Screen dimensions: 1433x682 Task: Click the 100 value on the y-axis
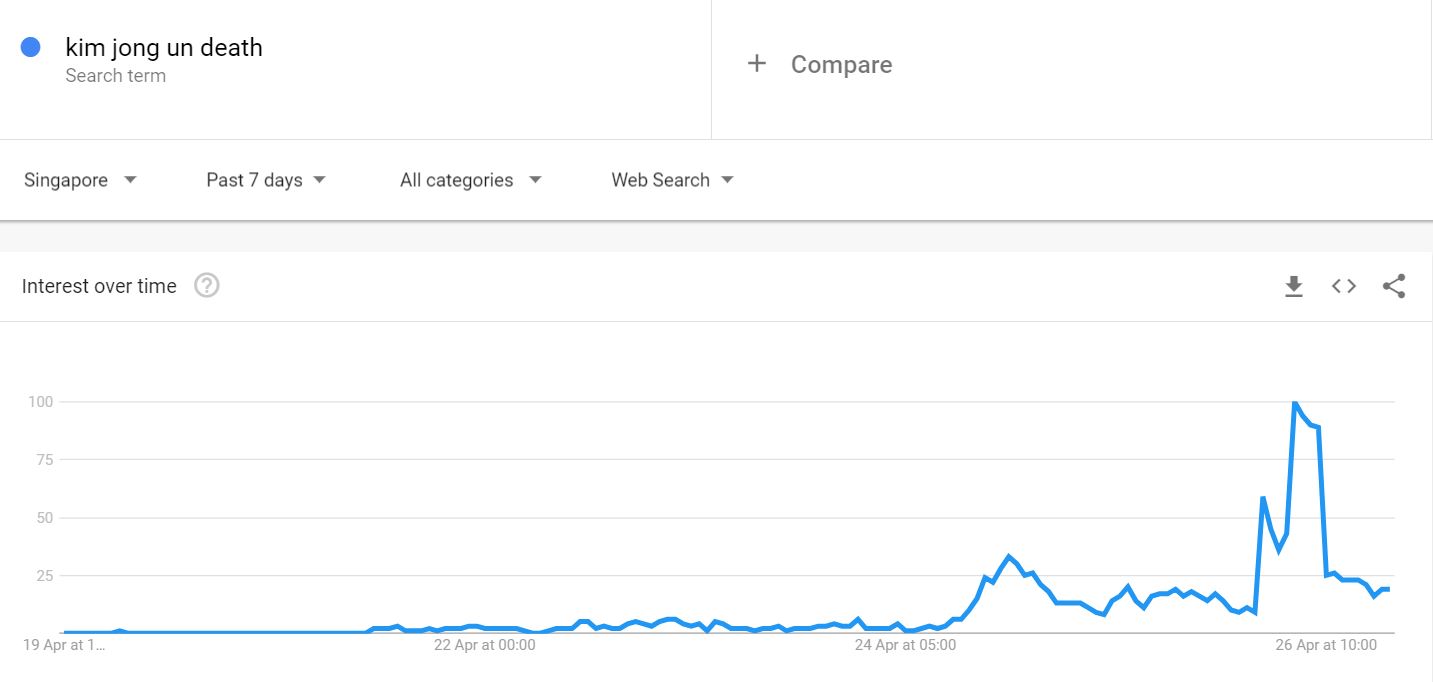tap(40, 402)
